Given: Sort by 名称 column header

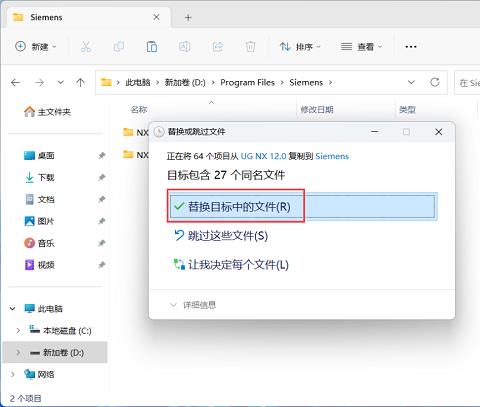Looking at the screenshot, I should coord(139,110).
